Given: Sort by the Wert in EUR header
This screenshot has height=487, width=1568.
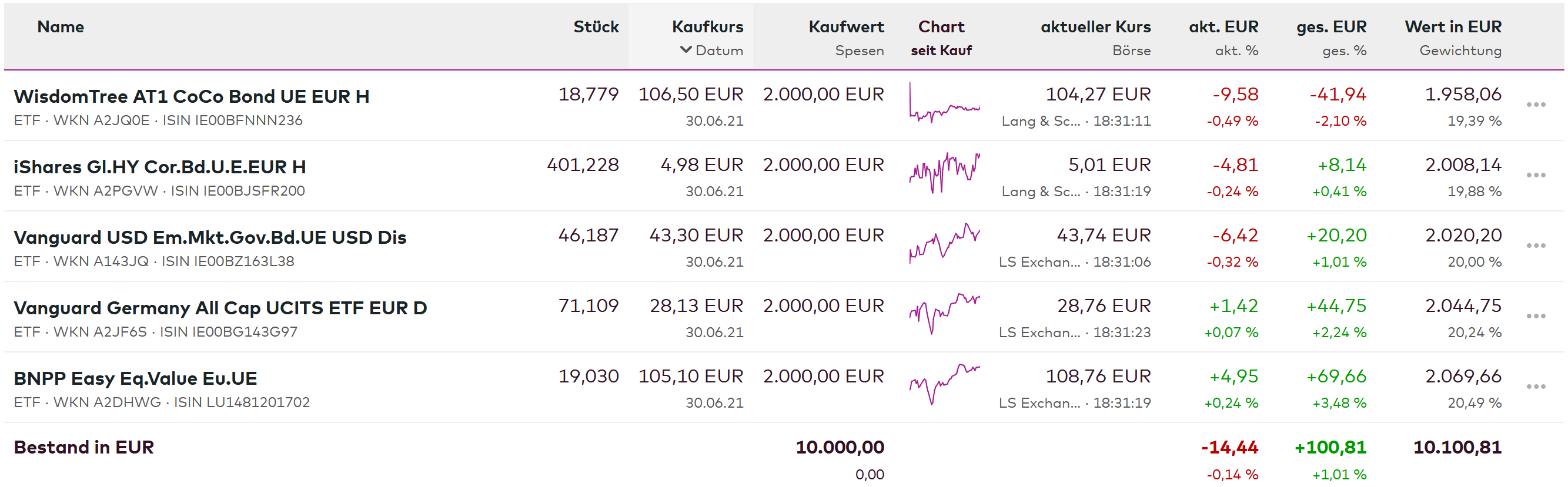Looking at the screenshot, I should tap(1452, 27).
